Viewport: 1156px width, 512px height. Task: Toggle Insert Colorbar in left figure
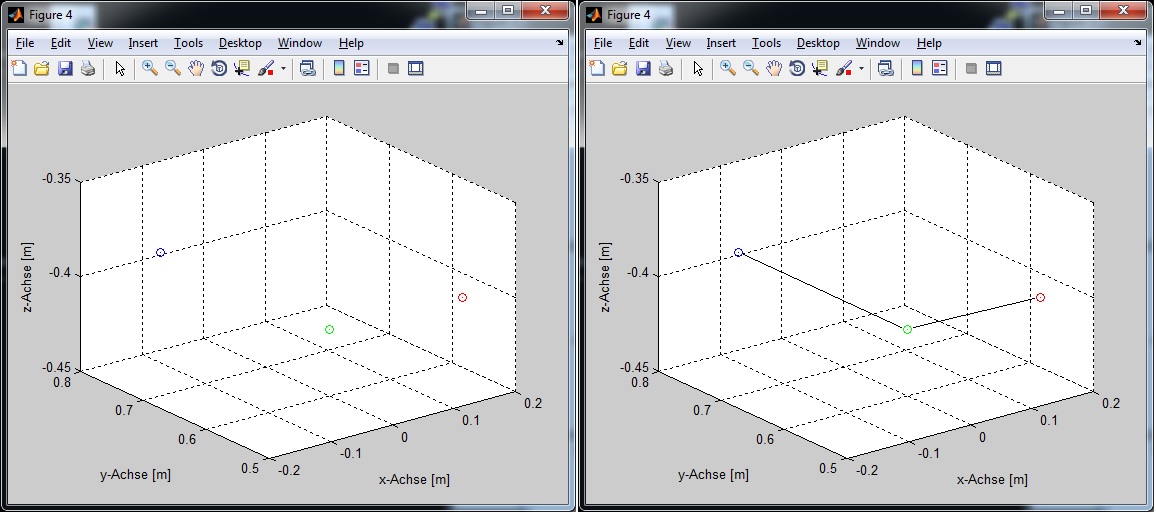coord(339,69)
